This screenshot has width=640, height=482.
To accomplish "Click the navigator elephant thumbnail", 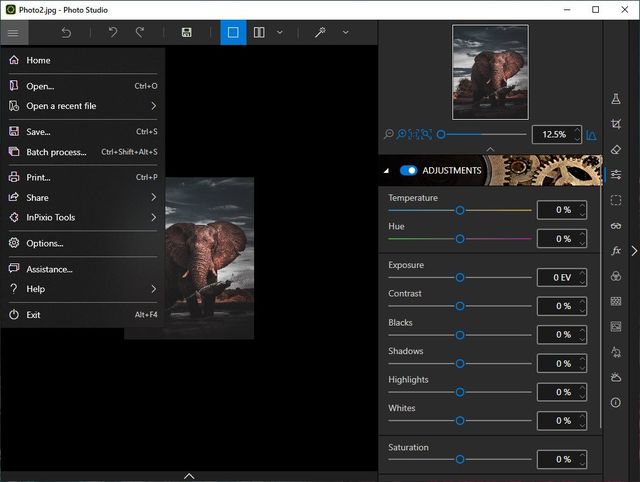I will click(x=490, y=72).
